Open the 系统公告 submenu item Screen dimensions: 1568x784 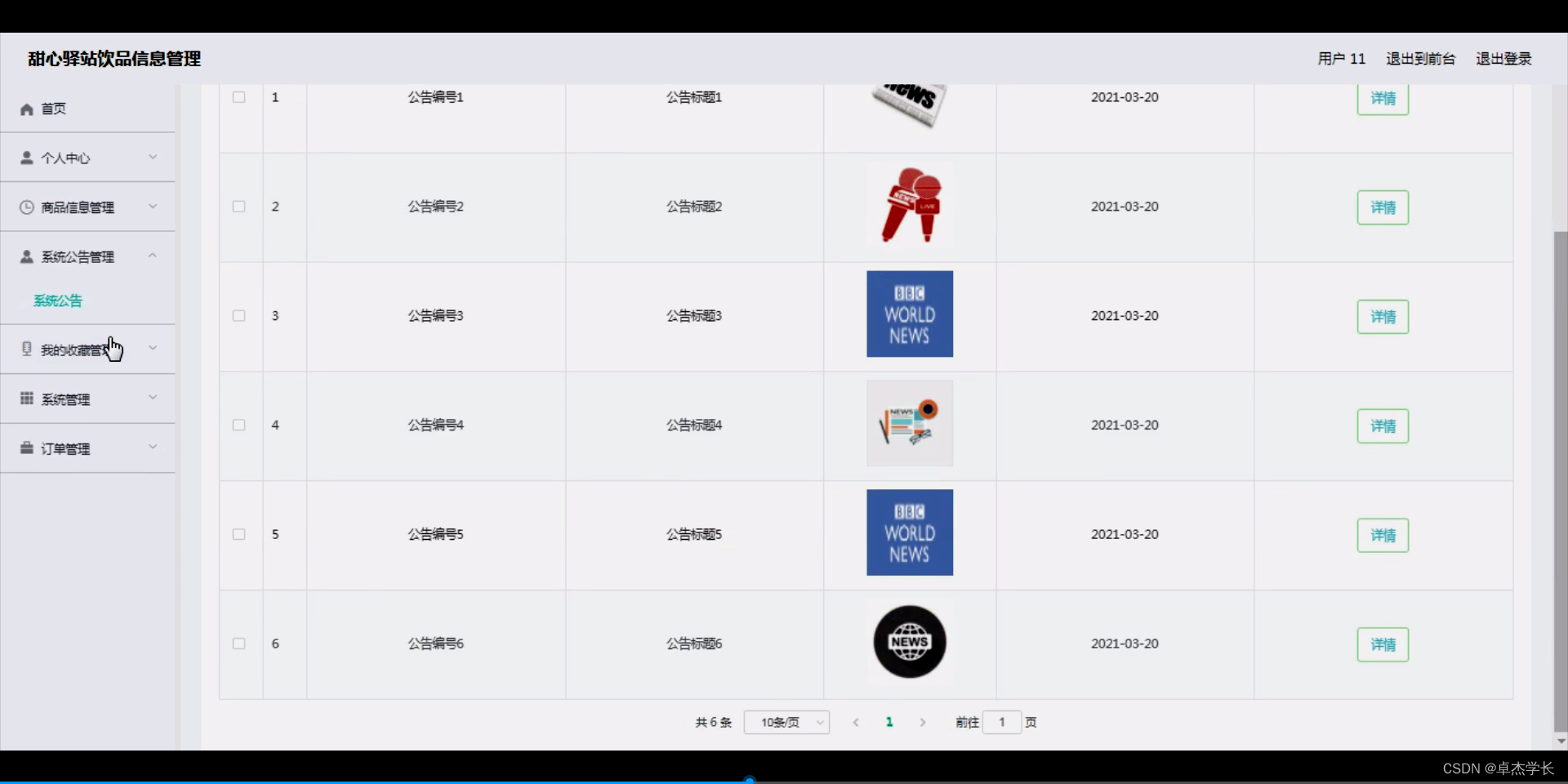coord(57,300)
